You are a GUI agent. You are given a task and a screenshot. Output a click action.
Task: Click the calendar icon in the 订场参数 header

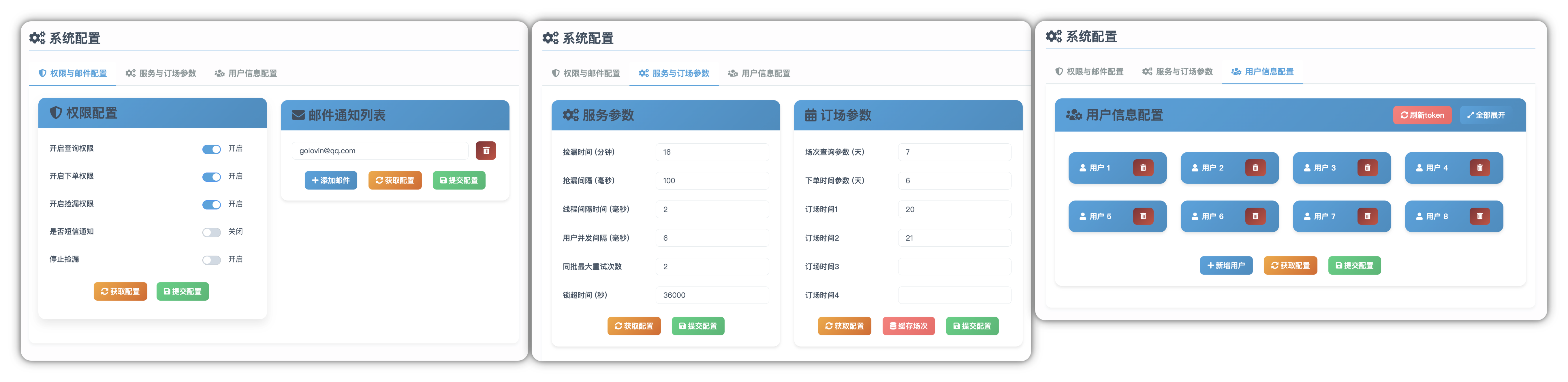811,115
